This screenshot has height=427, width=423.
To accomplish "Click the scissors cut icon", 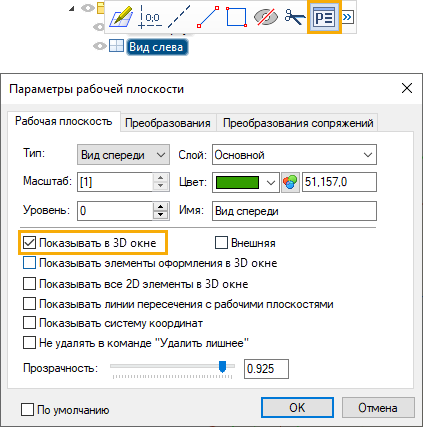I will pos(295,17).
